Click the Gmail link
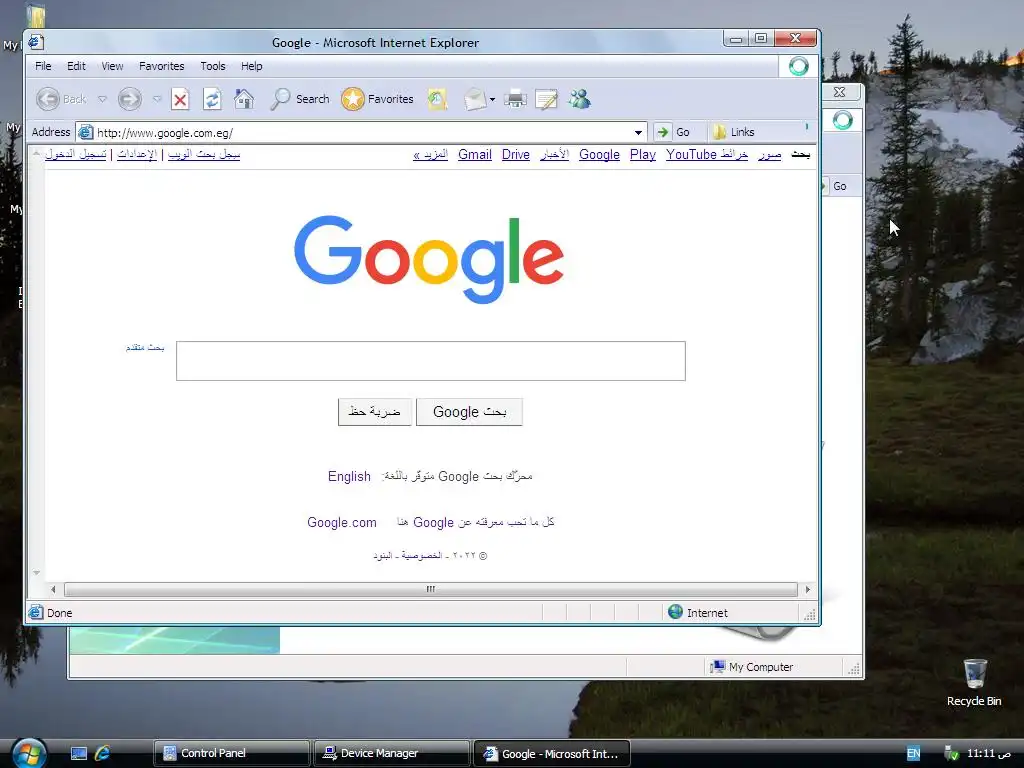 (475, 154)
